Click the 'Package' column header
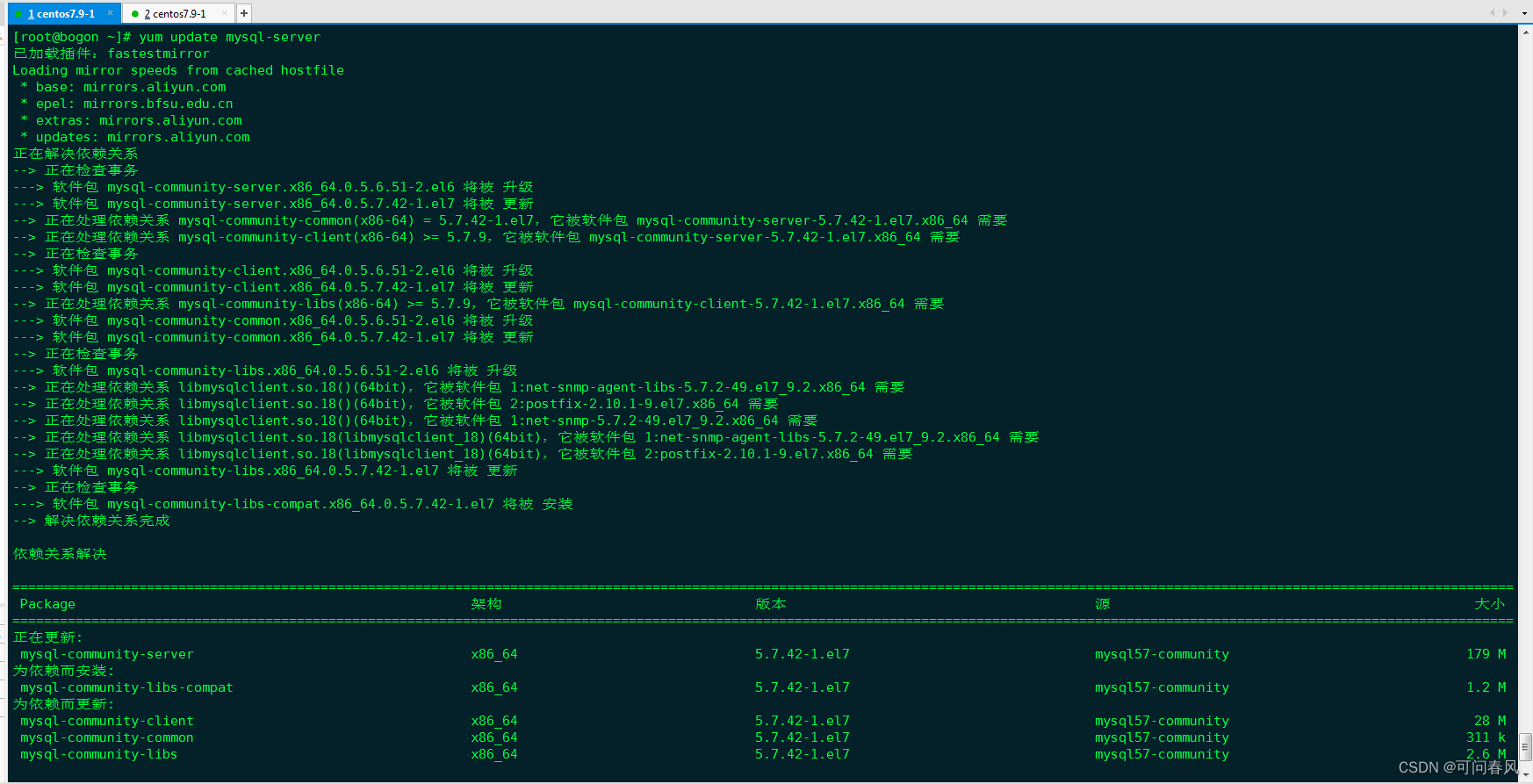1533x784 pixels. (x=47, y=604)
